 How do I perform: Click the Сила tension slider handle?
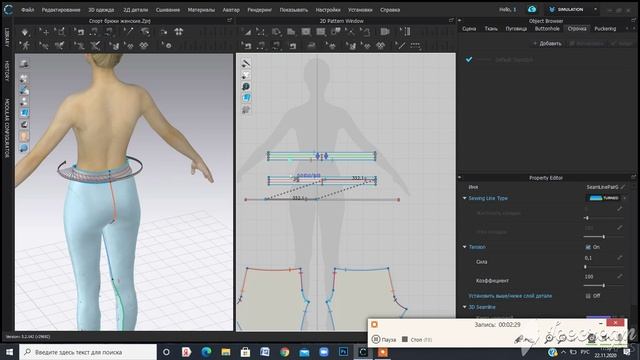pos(585,267)
